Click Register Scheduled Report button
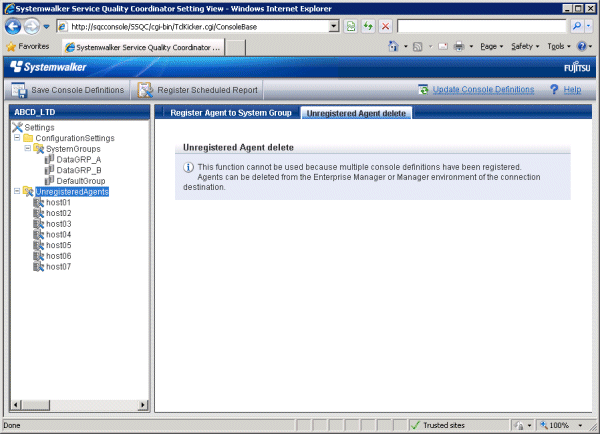 tap(197, 90)
